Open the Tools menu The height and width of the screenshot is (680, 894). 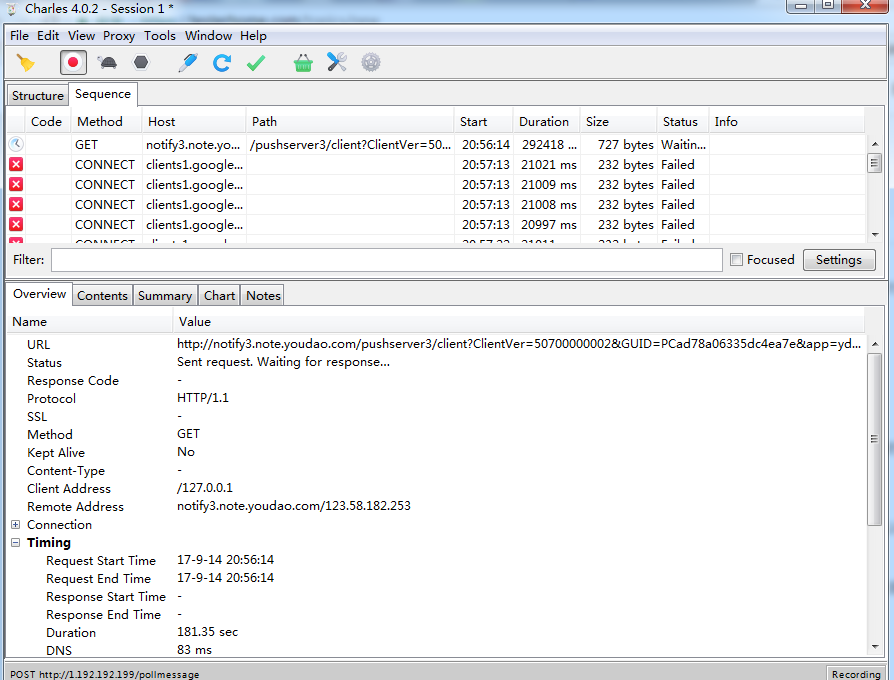160,36
